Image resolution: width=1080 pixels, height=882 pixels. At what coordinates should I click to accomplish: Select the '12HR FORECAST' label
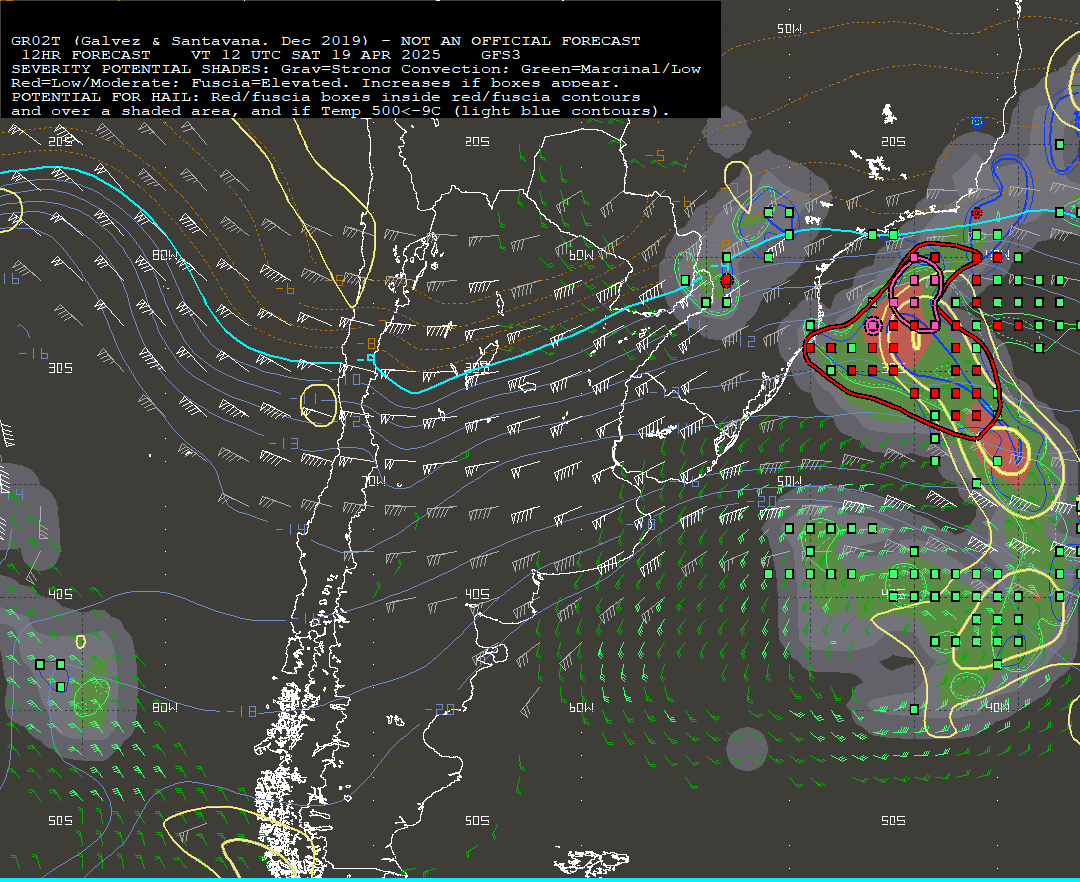[86, 55]
